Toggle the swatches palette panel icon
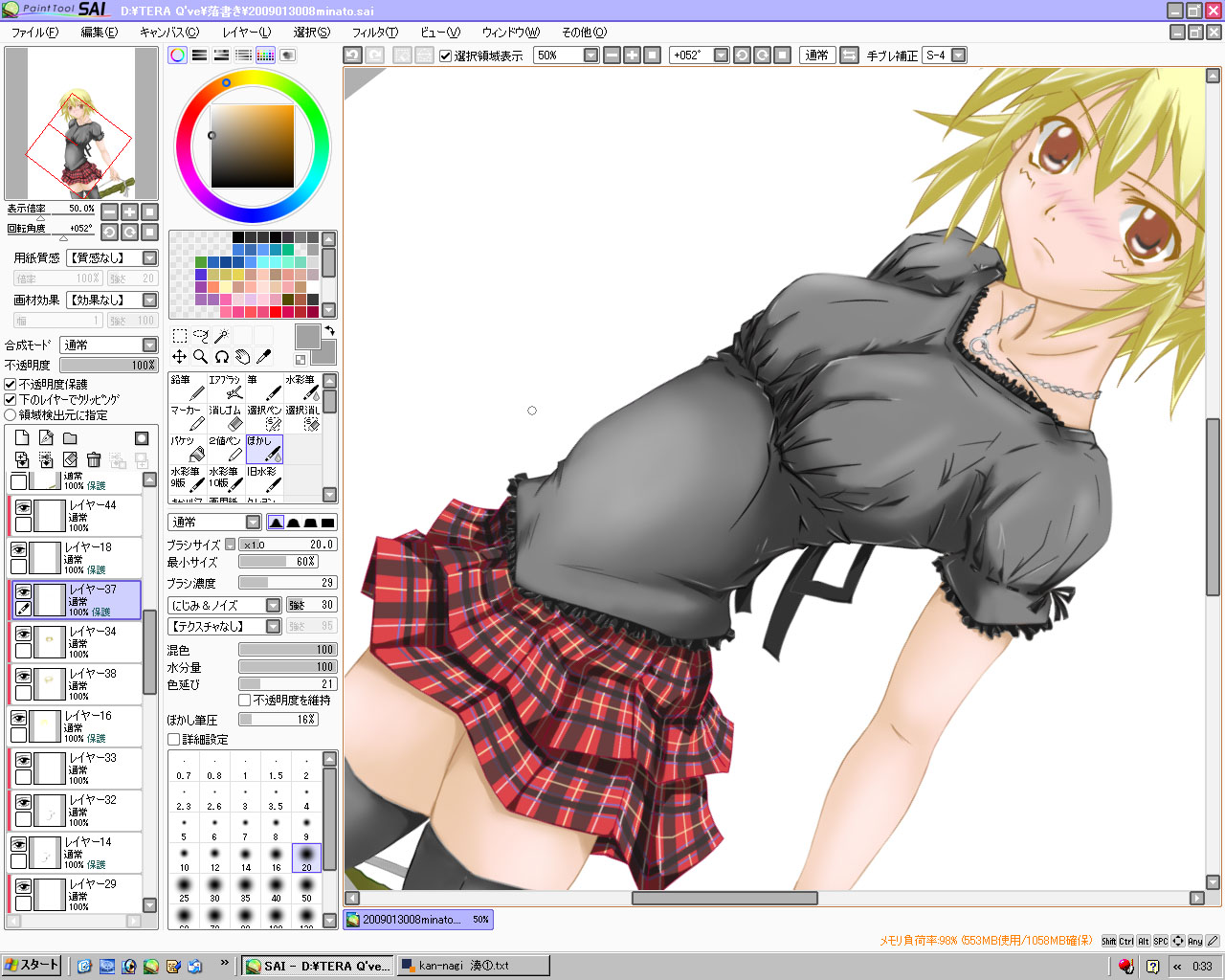 [265, 56]
